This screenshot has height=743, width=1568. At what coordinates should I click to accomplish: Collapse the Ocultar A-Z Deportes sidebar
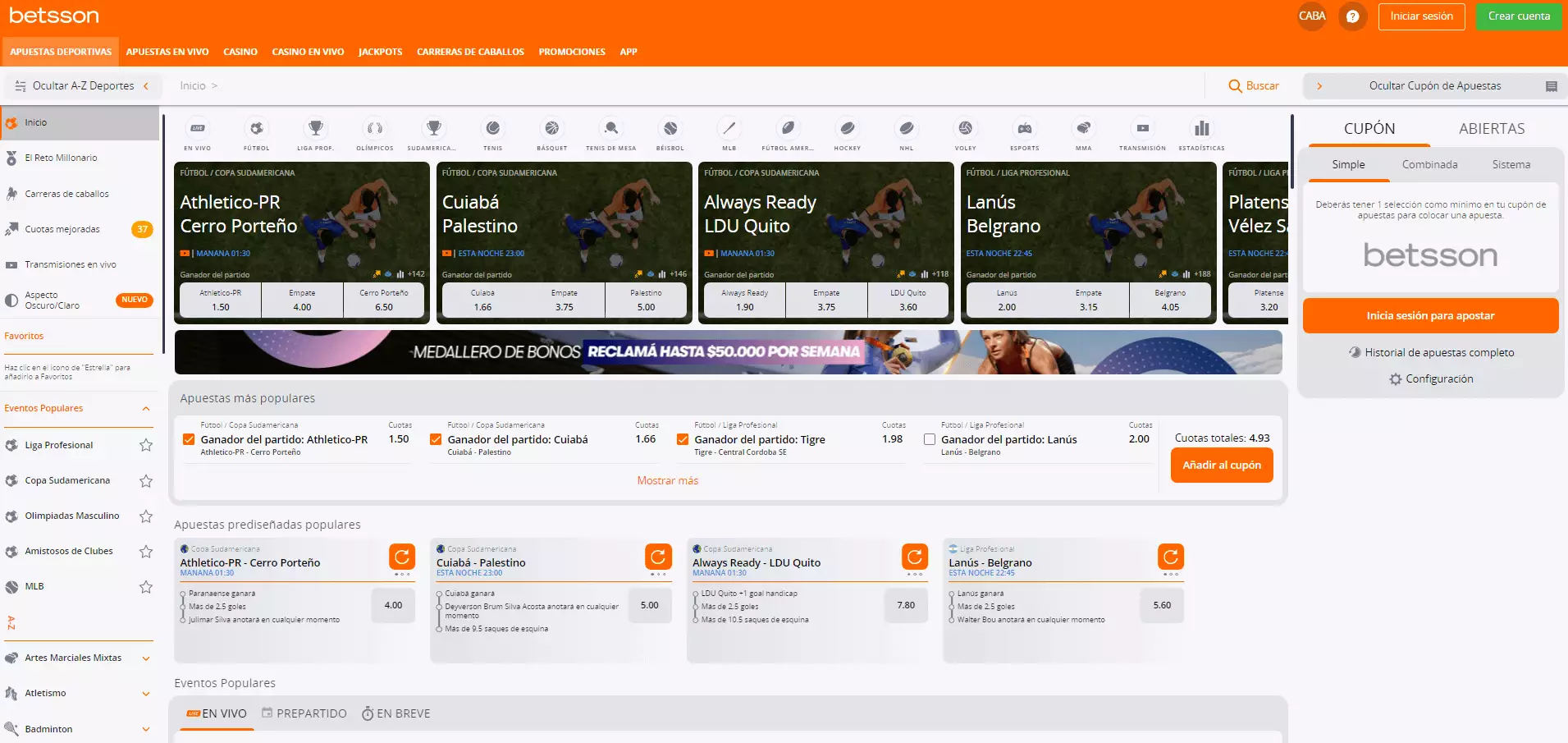82,85
